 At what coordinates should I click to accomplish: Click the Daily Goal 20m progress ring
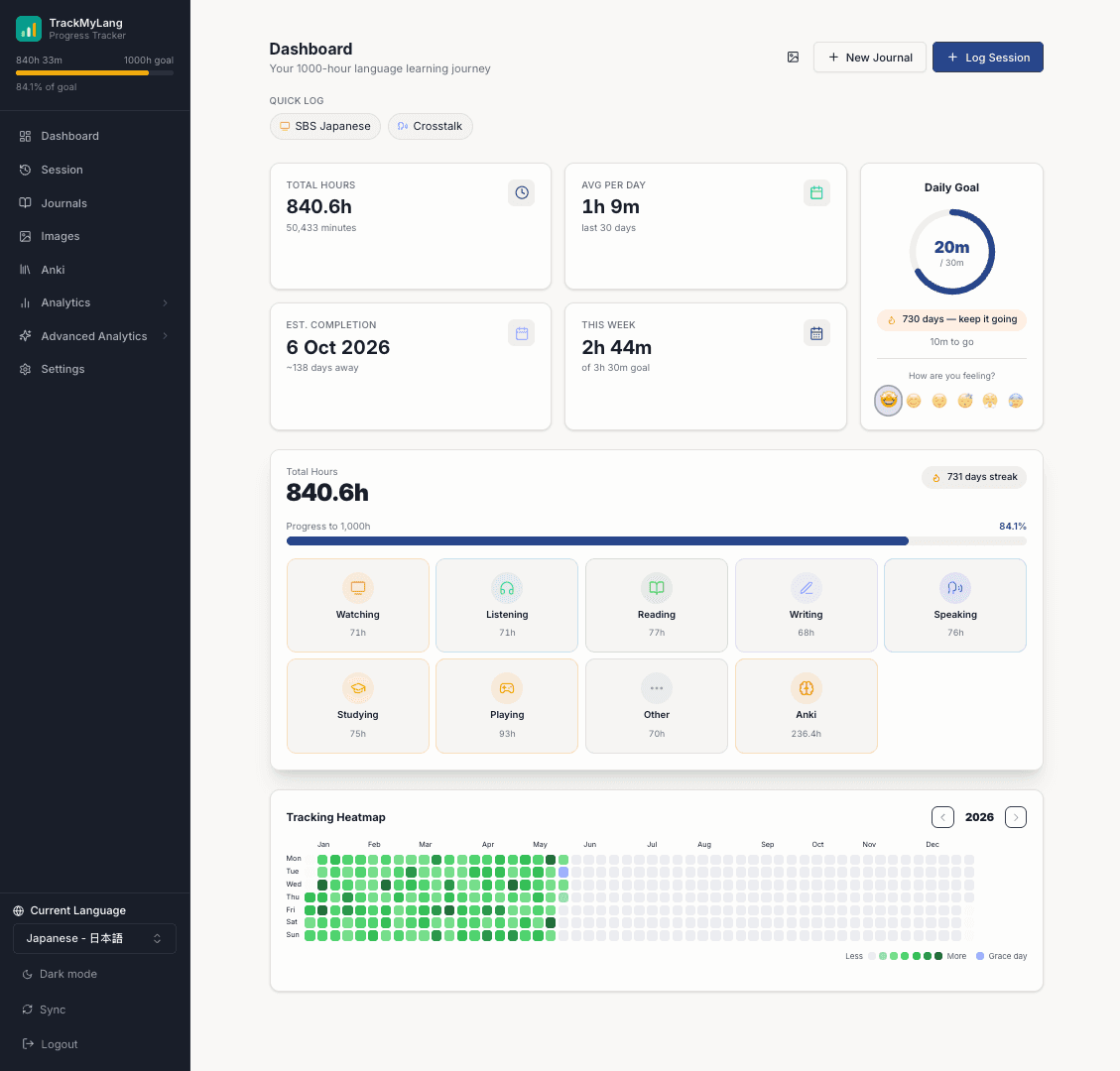point(951,251)
